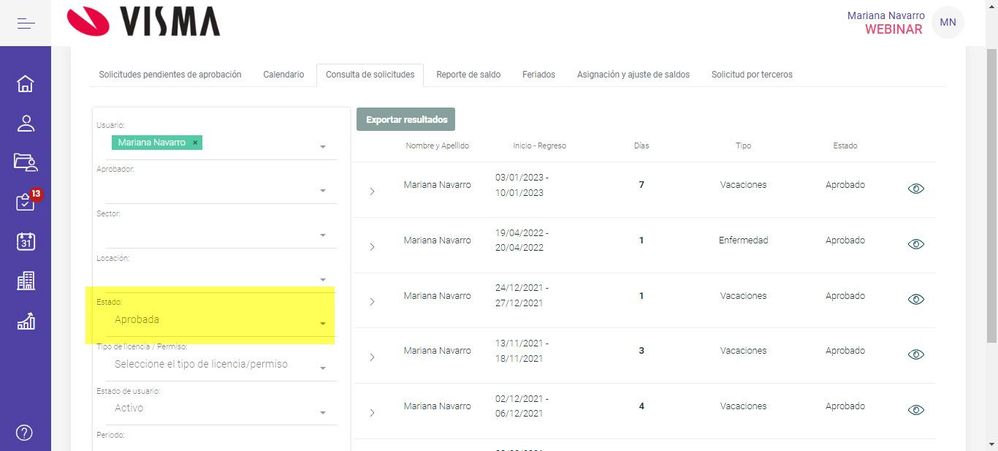Viewport: 998px width, 451px height.
Task: Open tasks icon with 13 badge
Action: (x=27, y=200)
